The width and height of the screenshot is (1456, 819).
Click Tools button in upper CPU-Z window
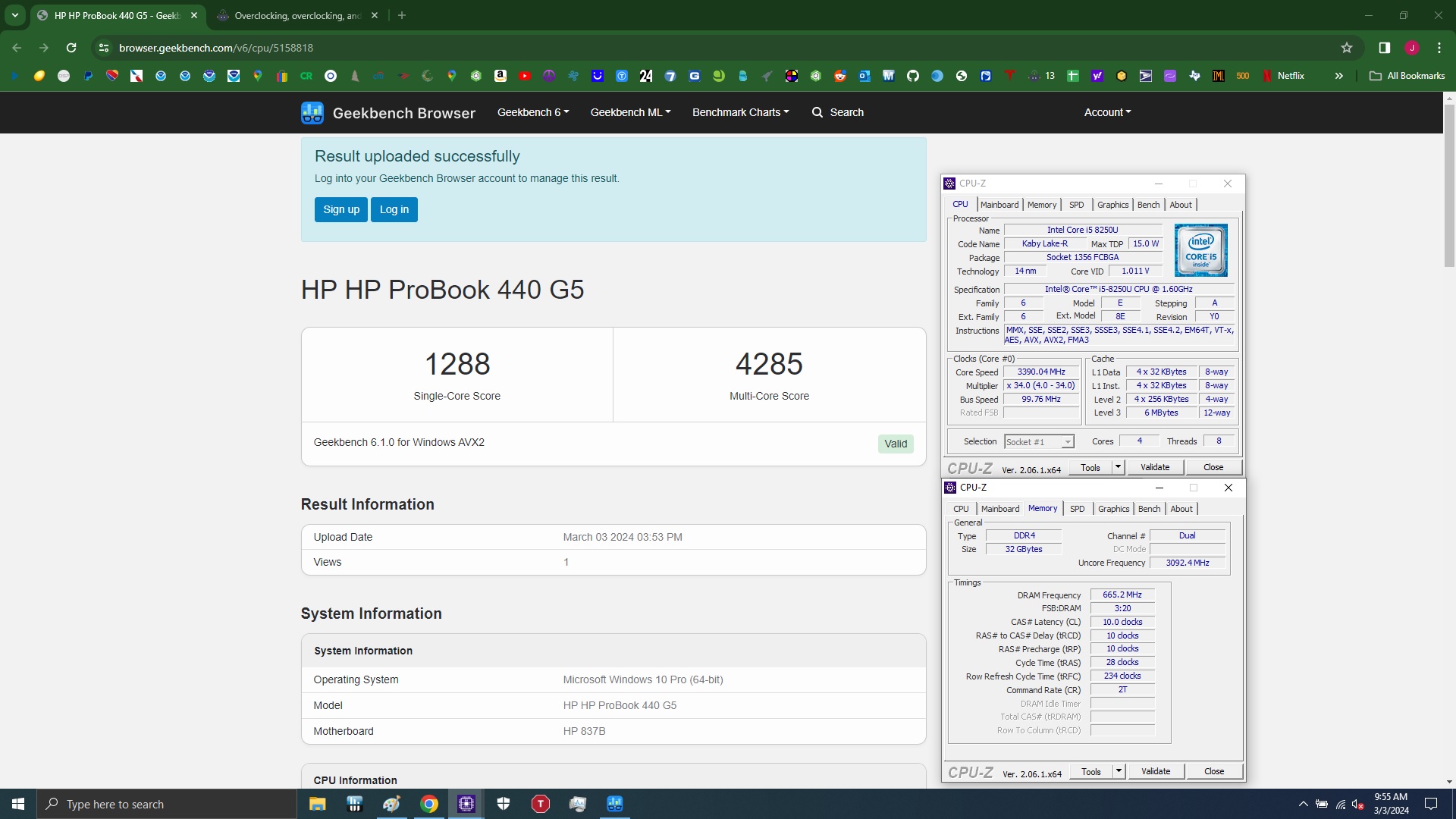click(1090, 467)
